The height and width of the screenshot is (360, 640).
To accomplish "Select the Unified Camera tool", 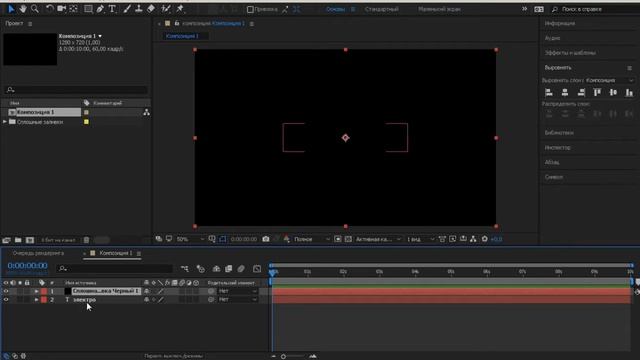I will [62, 9].
